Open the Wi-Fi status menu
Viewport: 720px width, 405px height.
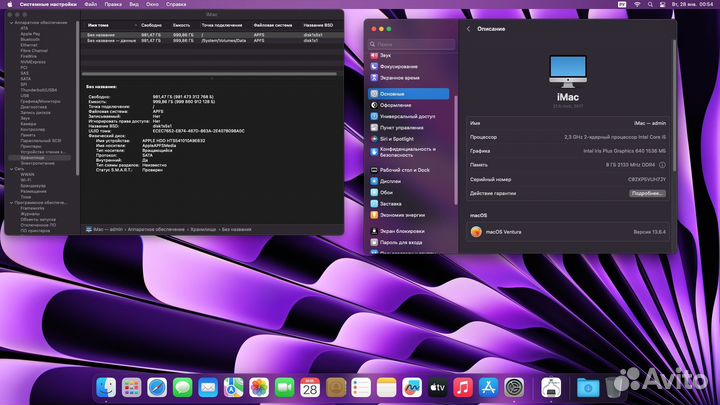click(637, 4)
